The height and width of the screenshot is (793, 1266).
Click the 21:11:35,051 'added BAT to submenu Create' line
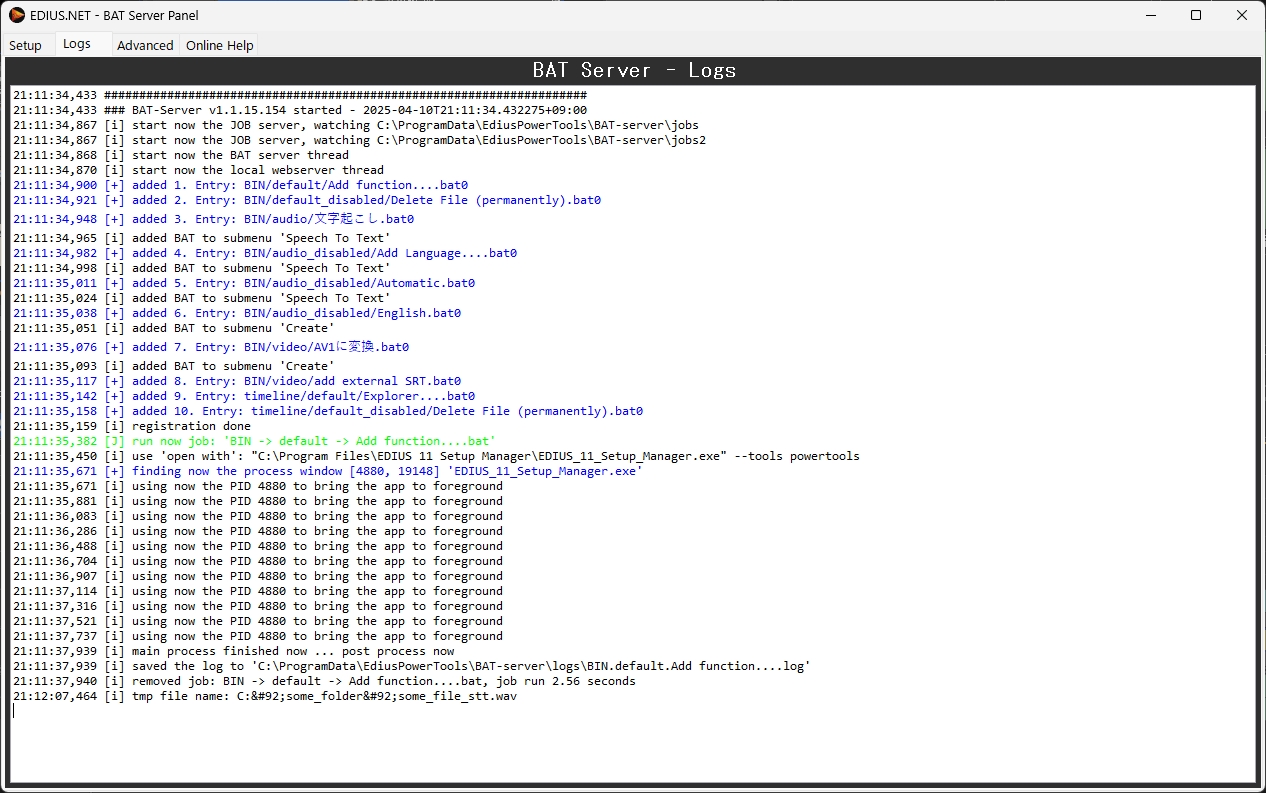click(x=174, y=328)
